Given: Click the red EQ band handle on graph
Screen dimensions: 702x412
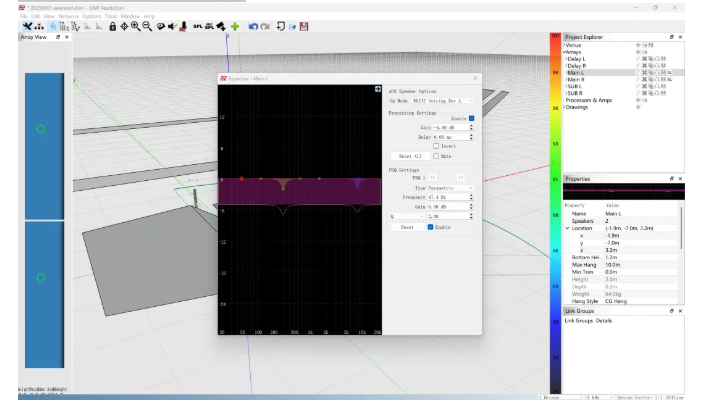Looking at the screenshot, I should (x=242, y=179).
